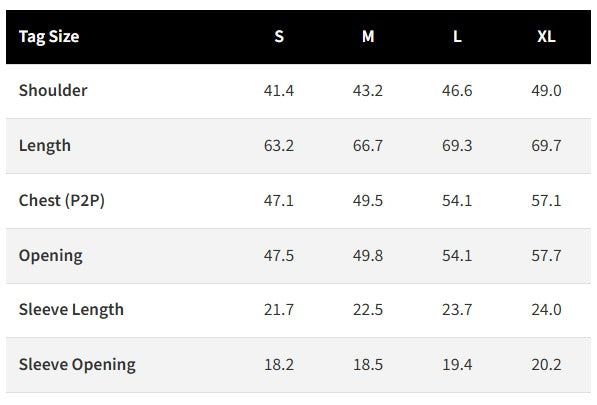The image size is (597, 405).
Task: Click Chest value 57.1 for size XL
Action: [x=546, y=201]
